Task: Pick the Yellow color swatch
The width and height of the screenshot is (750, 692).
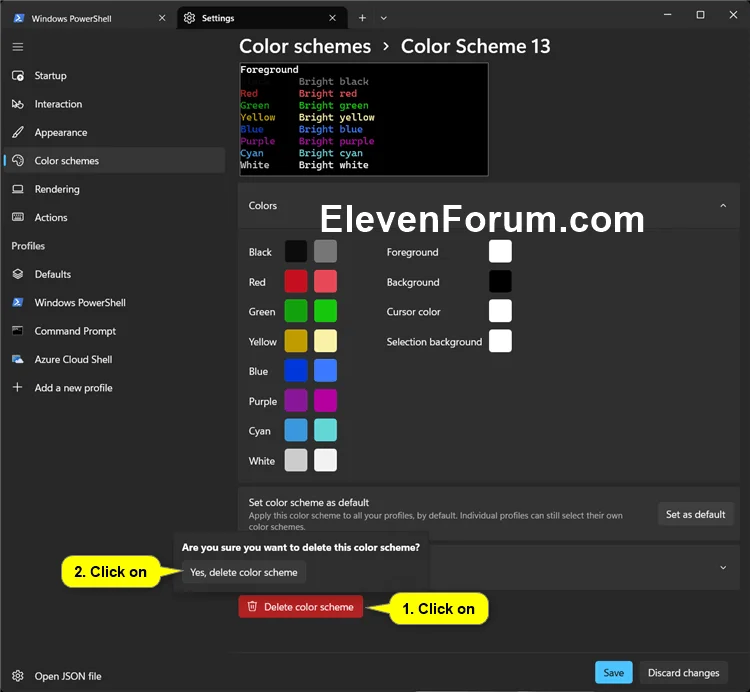Action: [296, 341]
